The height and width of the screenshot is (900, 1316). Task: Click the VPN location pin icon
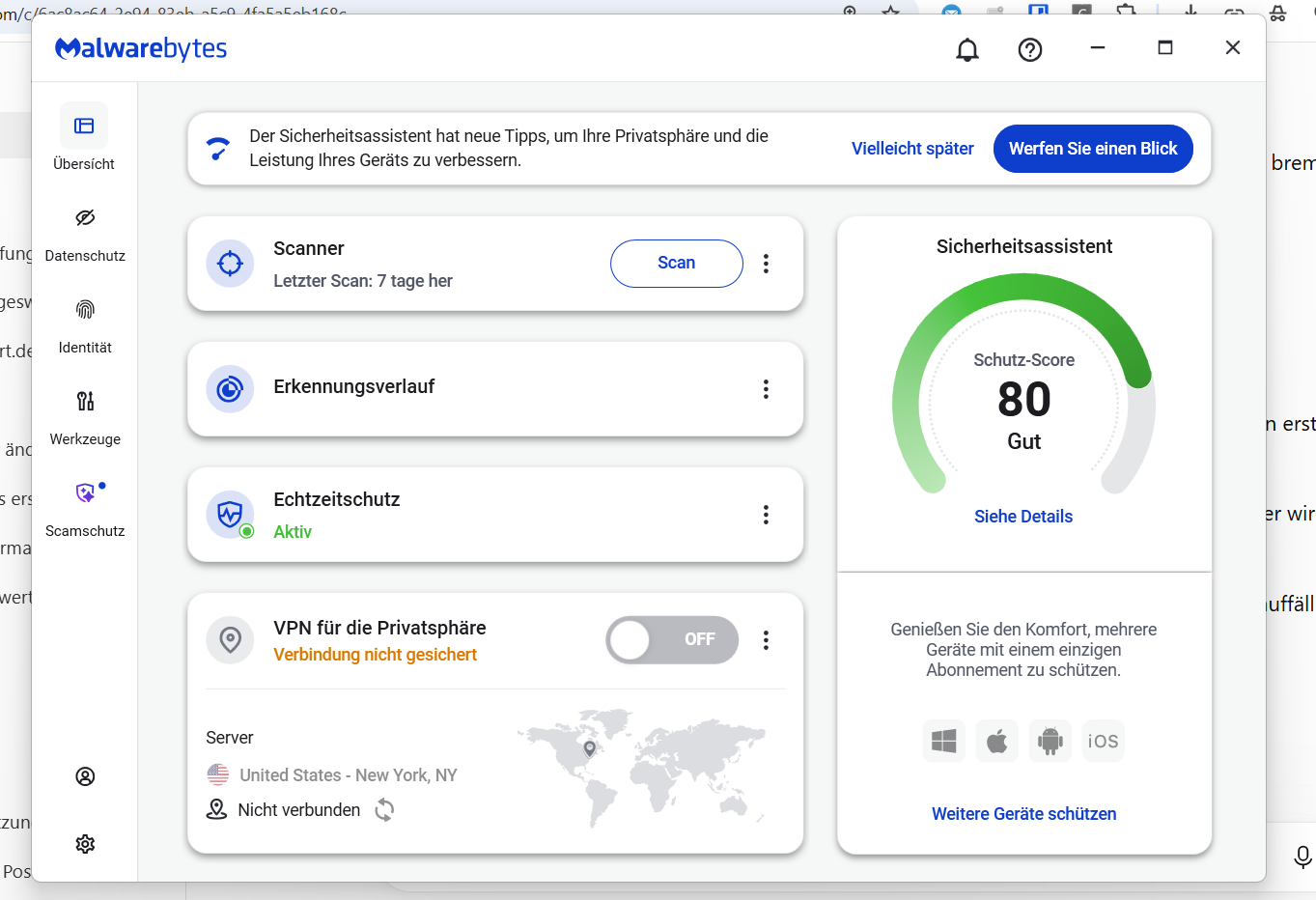pyautogui.click(x=230, y=639)
